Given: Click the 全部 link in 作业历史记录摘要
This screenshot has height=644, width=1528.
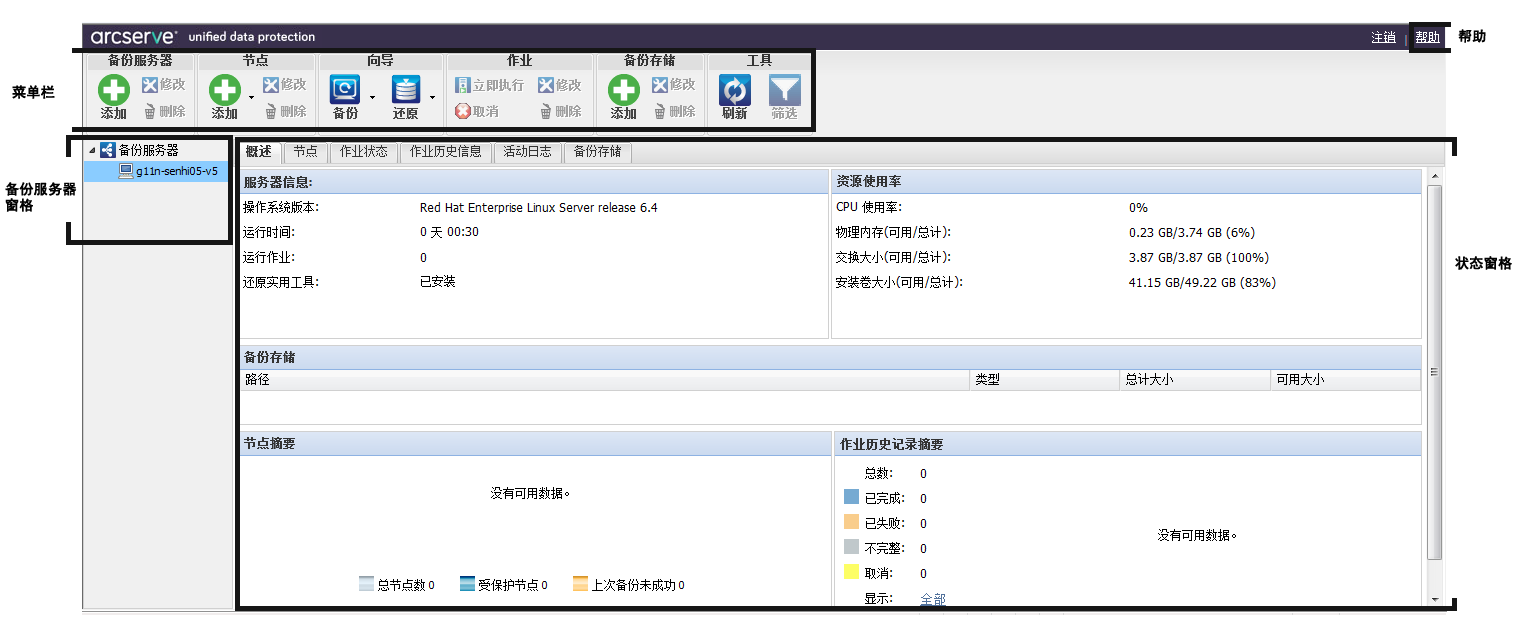Looking at the screenshot, I should pyautogui.click(x=932, y=597).
